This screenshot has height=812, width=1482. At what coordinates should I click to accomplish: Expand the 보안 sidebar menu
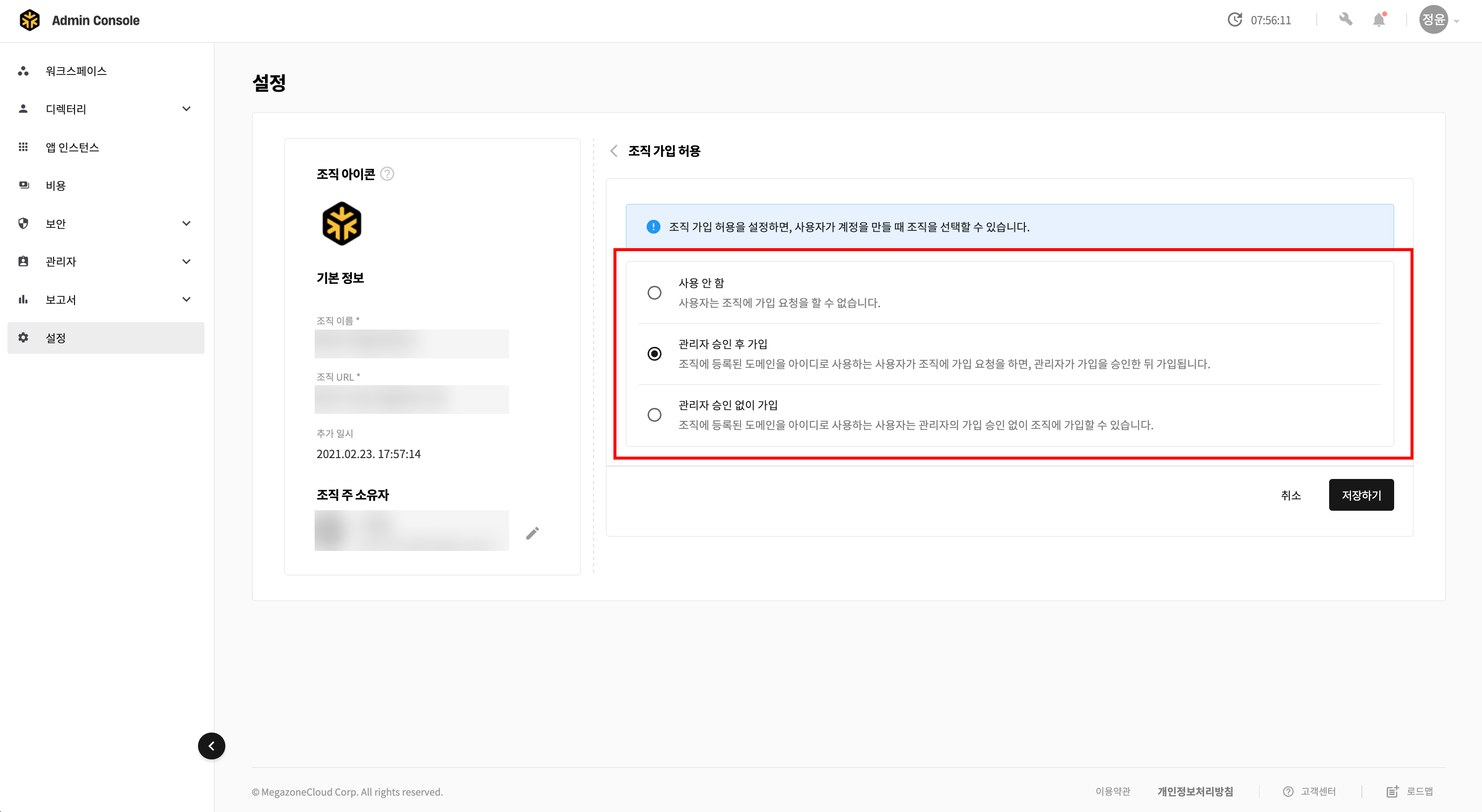tap(186, 223)
